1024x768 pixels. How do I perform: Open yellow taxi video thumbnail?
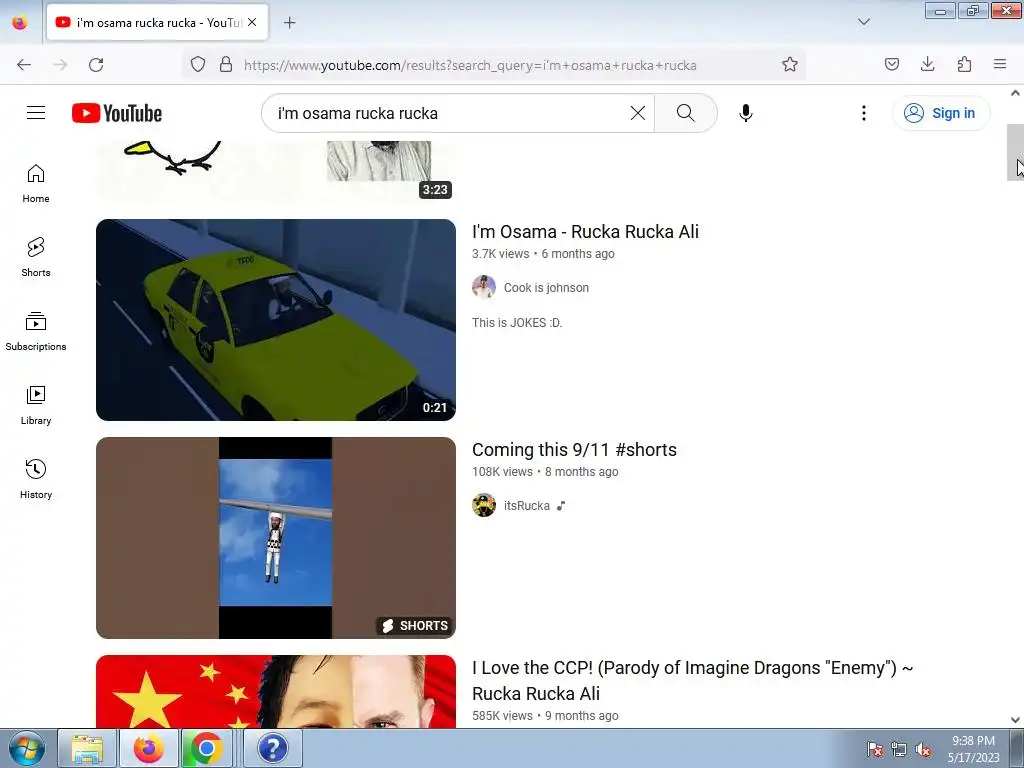point(276,320)
